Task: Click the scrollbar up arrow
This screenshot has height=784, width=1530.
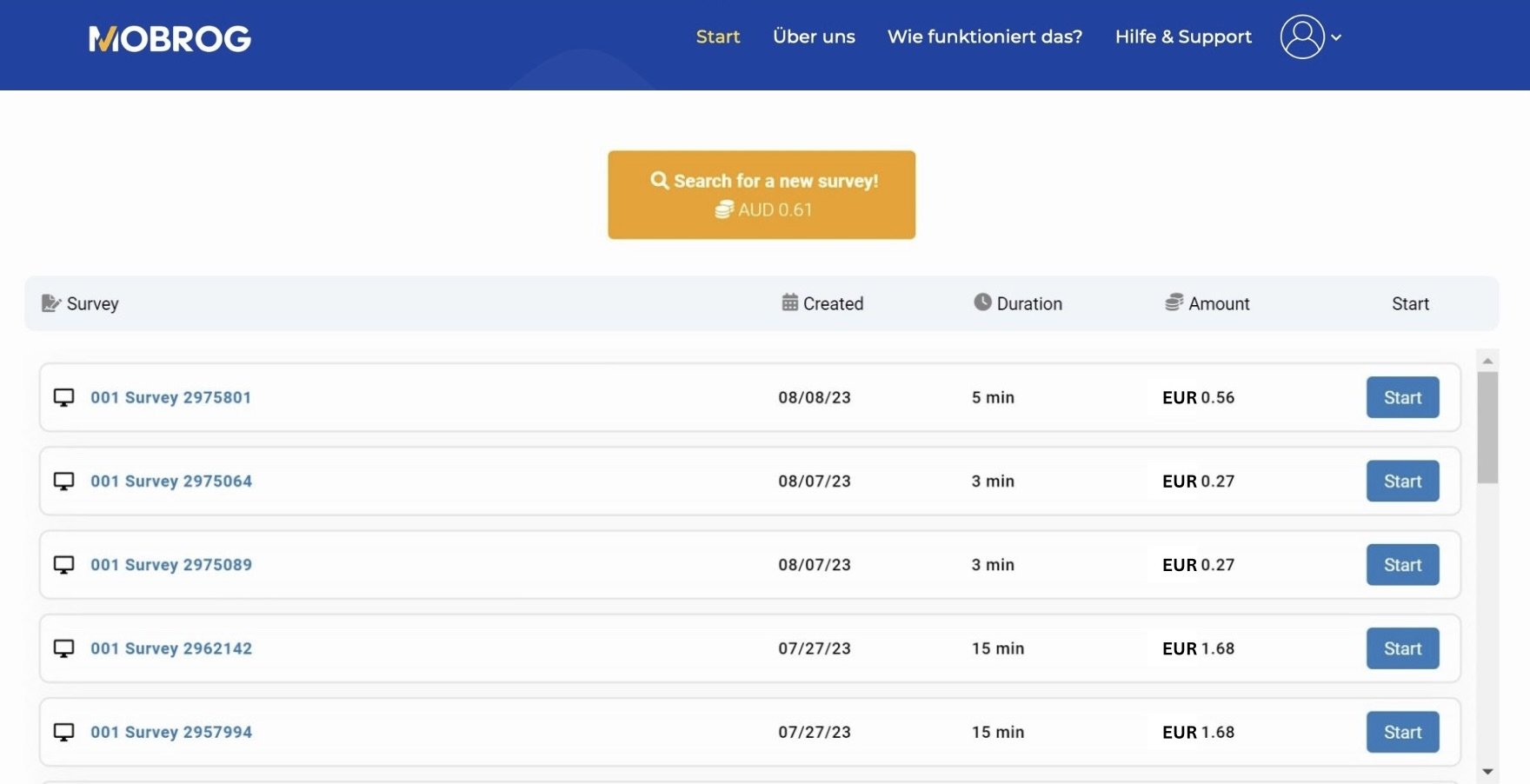Action: [1487, 360]
